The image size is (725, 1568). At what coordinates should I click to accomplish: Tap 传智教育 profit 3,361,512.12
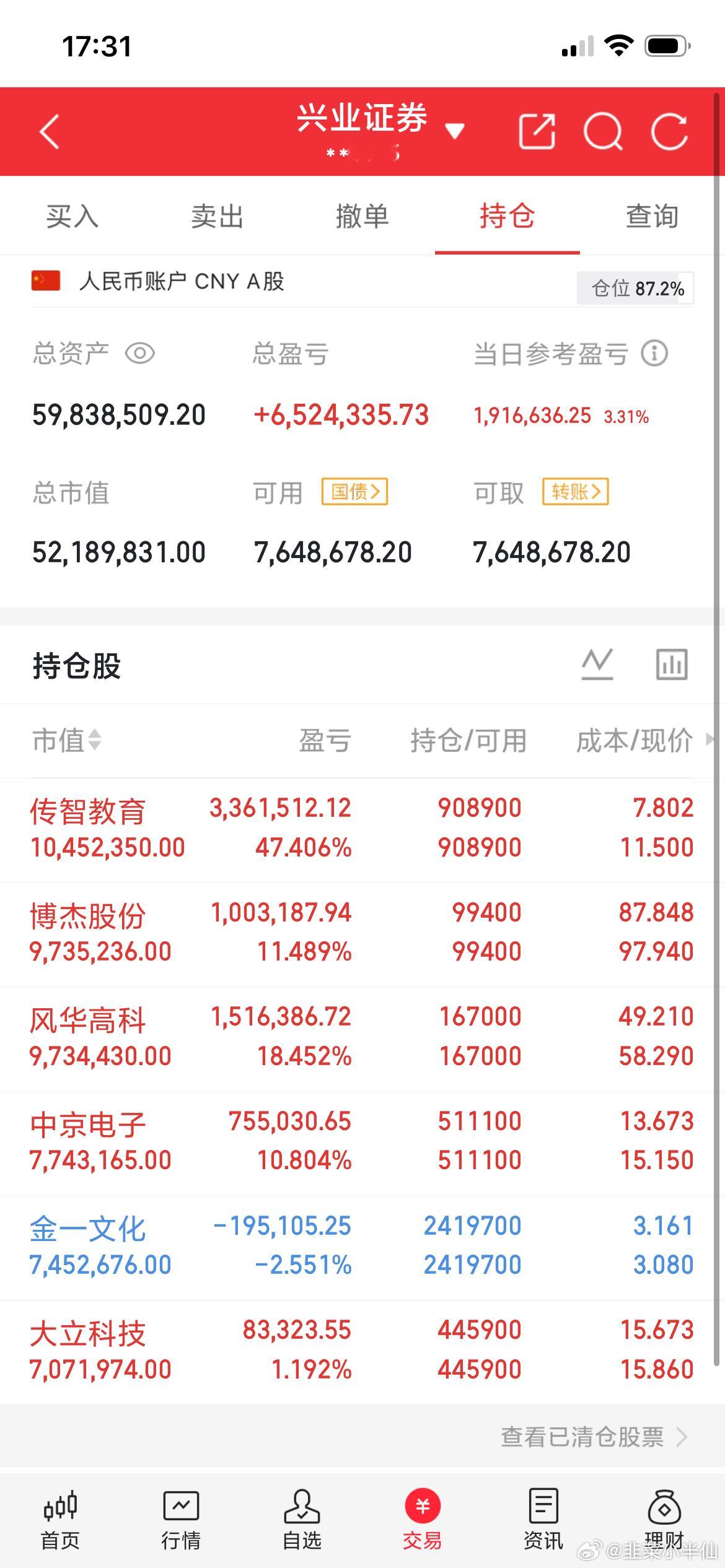coord(280,808)
